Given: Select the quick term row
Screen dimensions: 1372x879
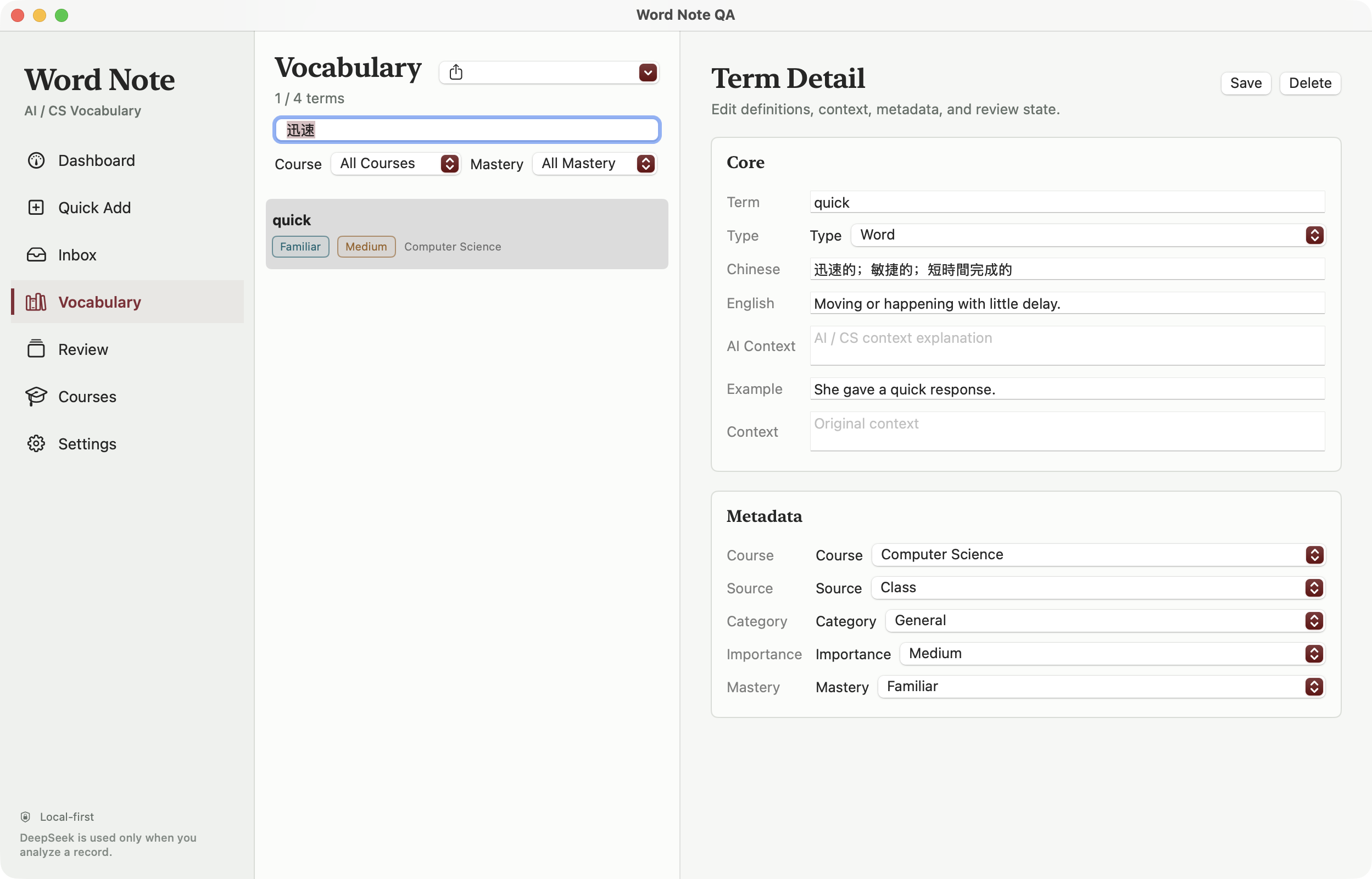Looking at the screenshot, I should click(467, 234).
